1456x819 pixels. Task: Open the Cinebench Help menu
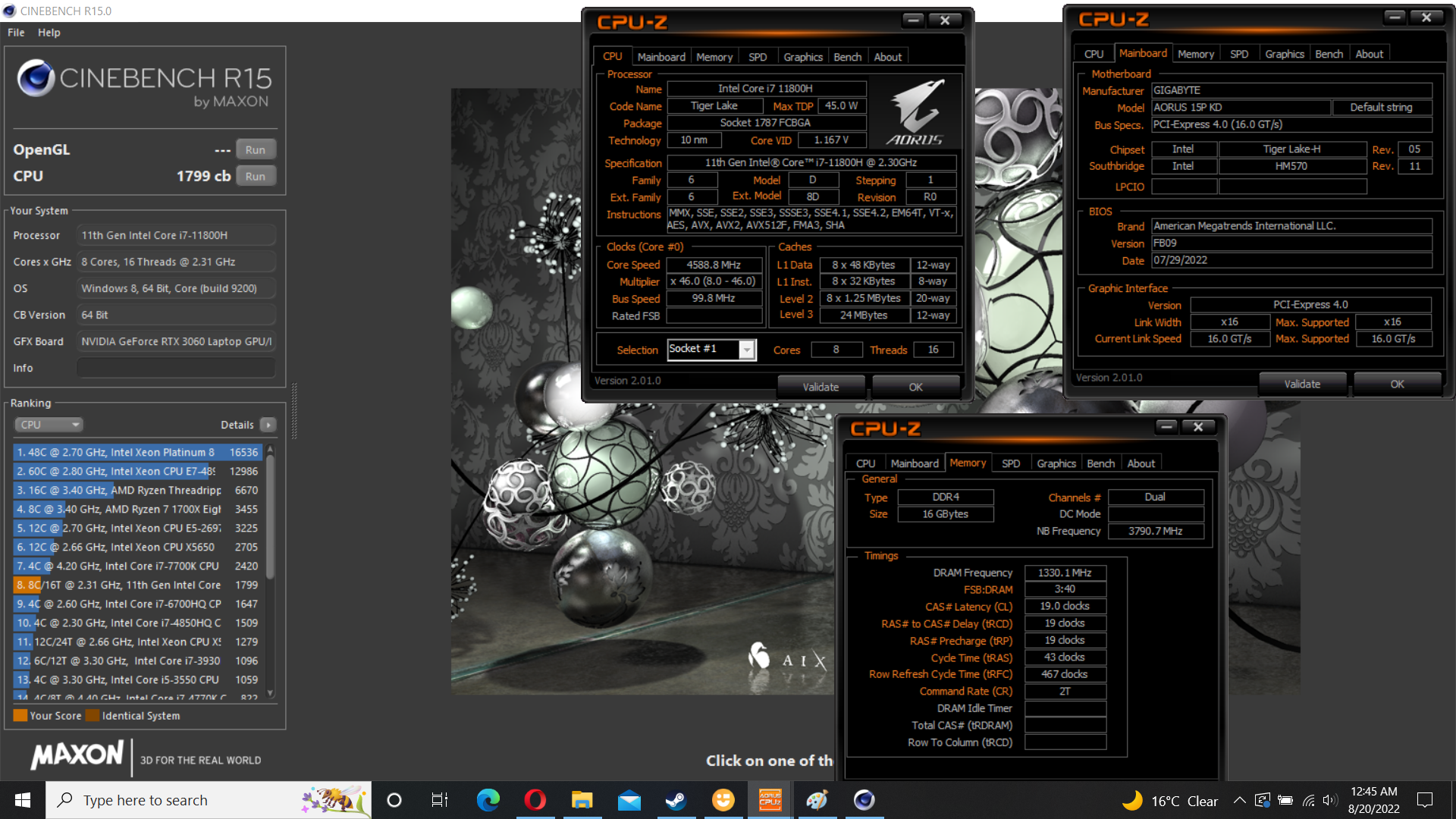(49, 33)
